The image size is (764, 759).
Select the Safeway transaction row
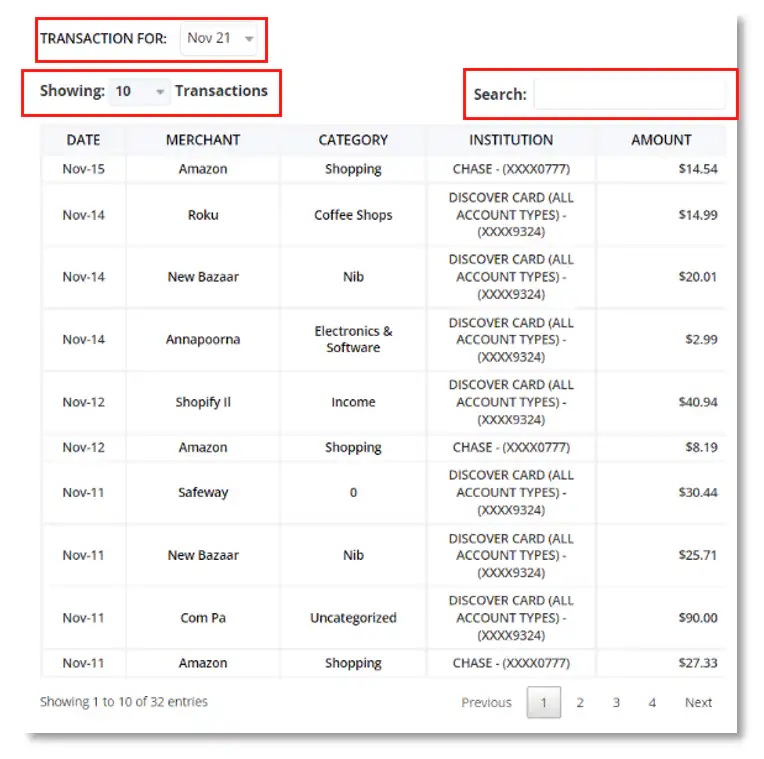pyautogui.click(x=203, y=492)
